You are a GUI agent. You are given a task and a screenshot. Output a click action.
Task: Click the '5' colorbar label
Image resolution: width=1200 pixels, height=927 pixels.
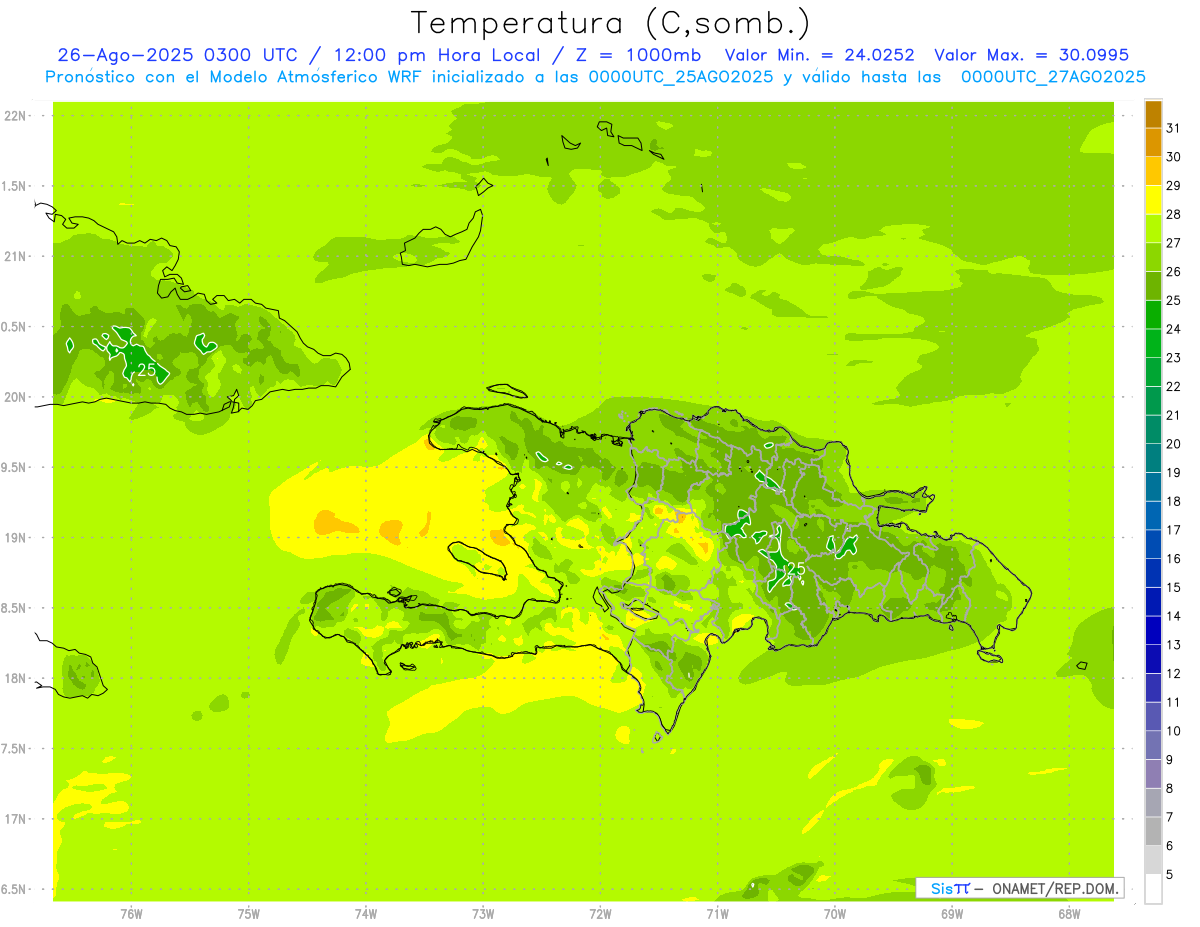tap(1170, 874)
